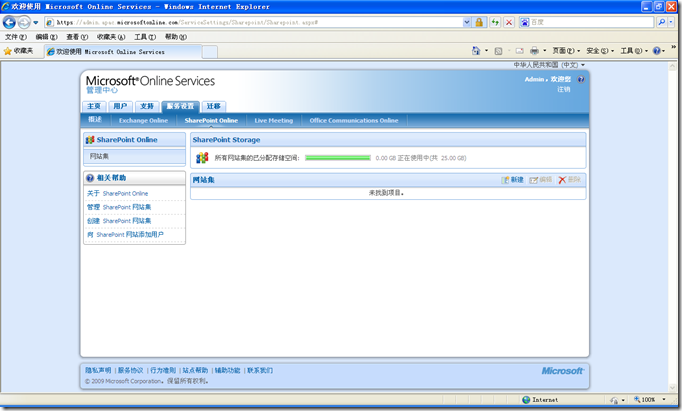
Task: Open the 工具 menu in menu bar
Action: [x=145, y=37]
